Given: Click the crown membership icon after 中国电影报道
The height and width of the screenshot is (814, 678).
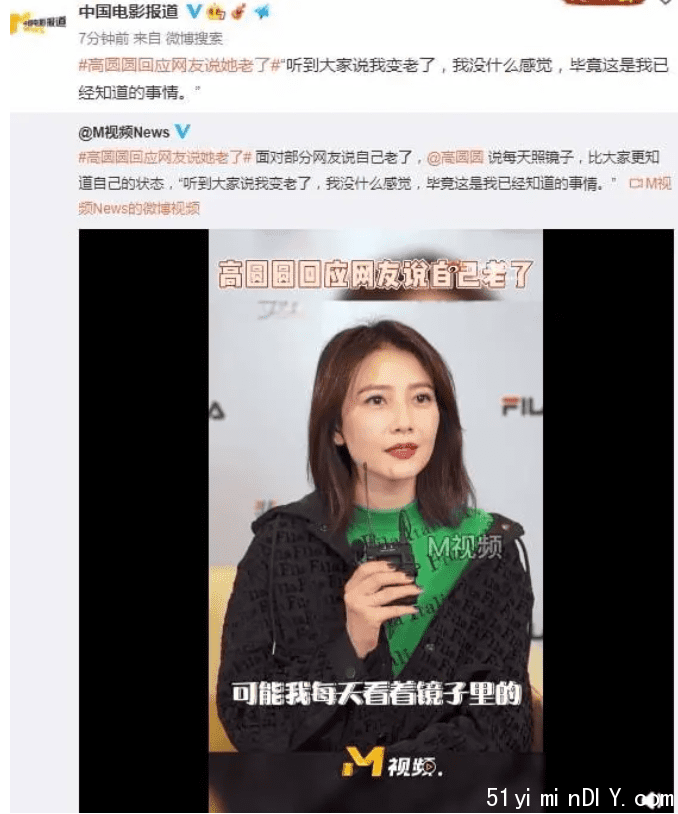Looking at the screenshot, I should [x=216, y=12].
